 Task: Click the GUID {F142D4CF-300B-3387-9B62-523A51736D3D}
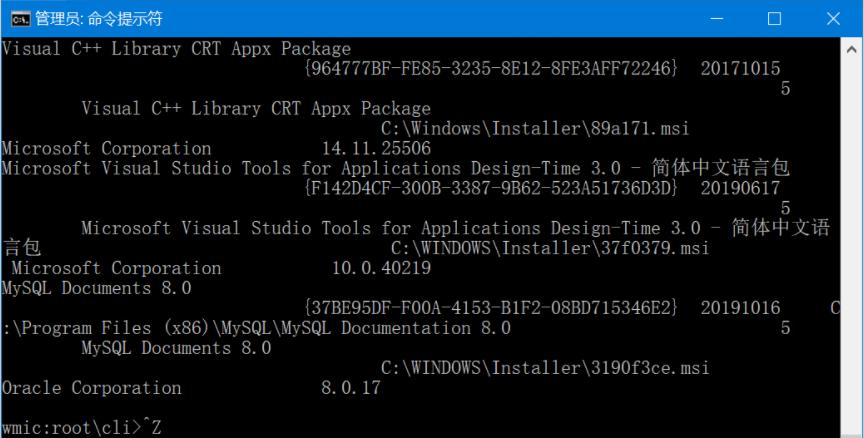point(490,188)
